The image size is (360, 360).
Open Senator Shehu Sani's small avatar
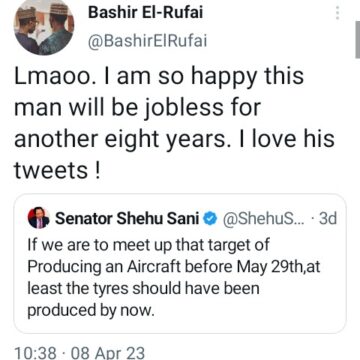[39, 218]
